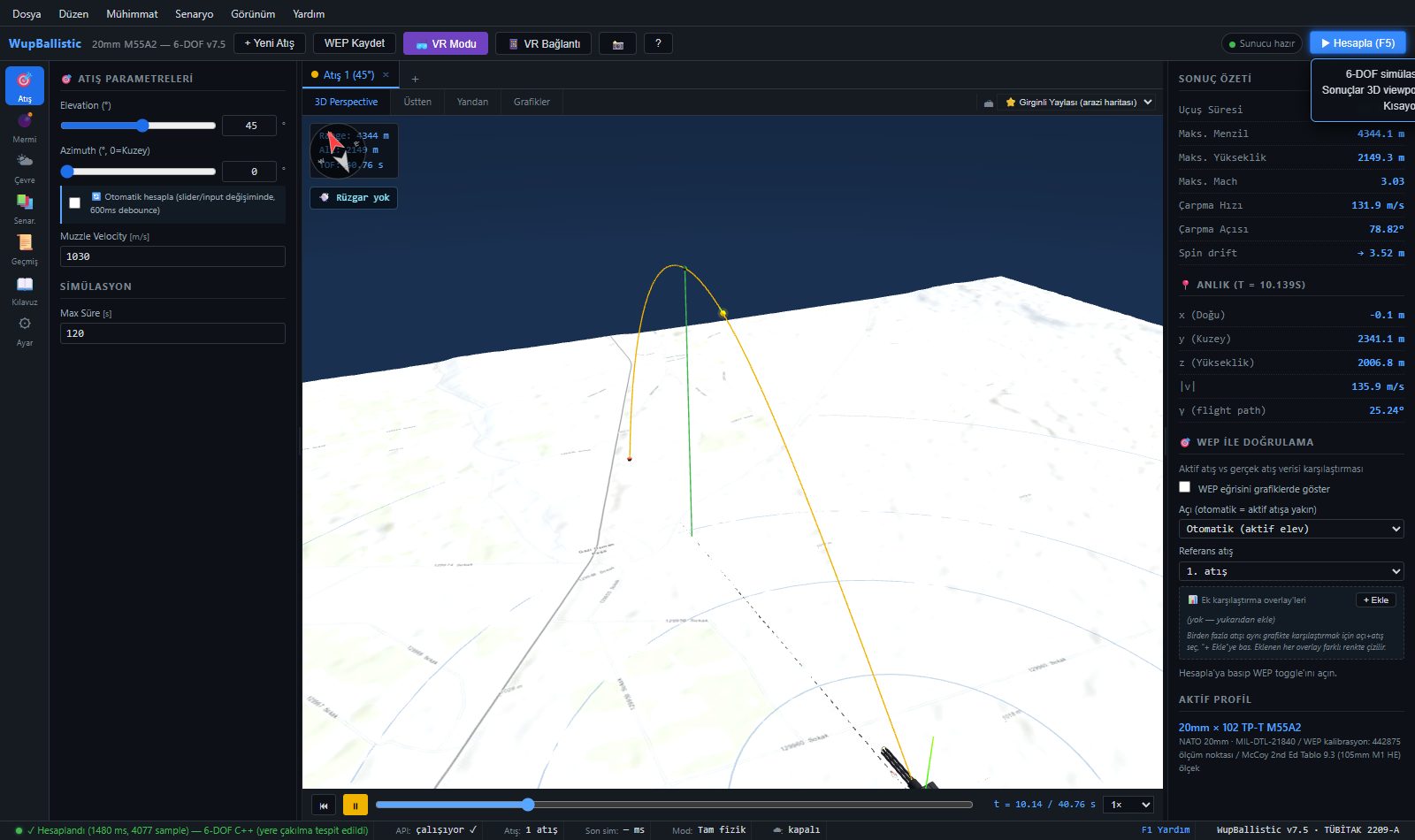The height and width of the screenshot is (840, 1415).
Task: Open the Senaryo menu
Action: [194, 14]
